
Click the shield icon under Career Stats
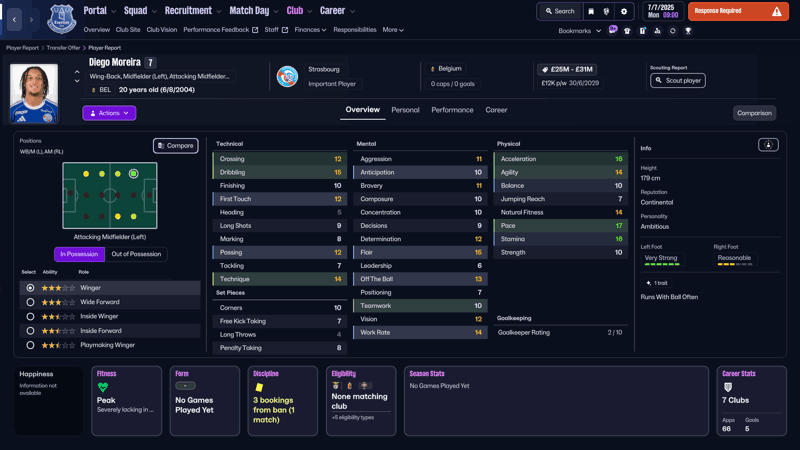tap(728, 387)
